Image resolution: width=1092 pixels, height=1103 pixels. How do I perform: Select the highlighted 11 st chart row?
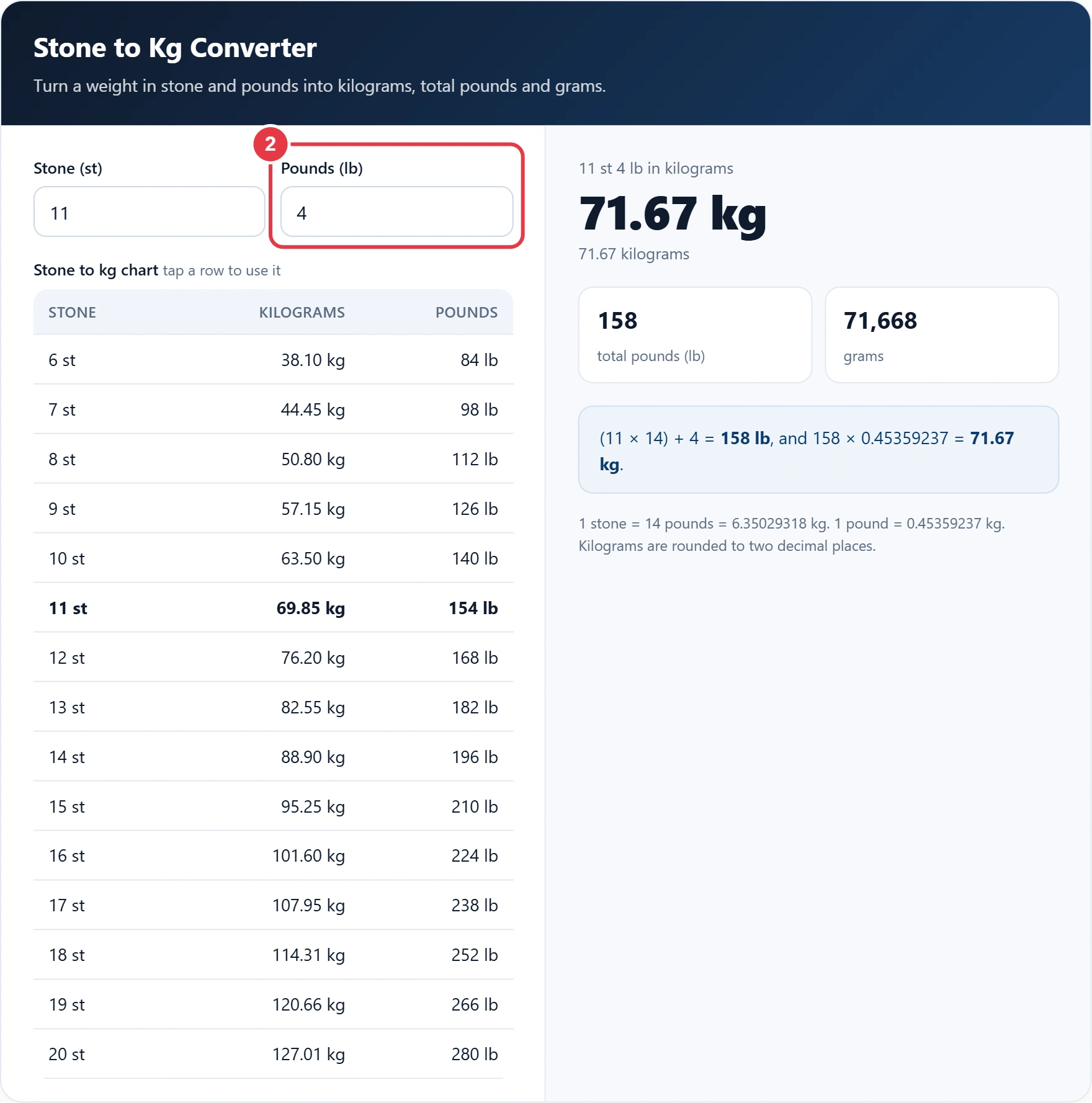tap(274, 608)
